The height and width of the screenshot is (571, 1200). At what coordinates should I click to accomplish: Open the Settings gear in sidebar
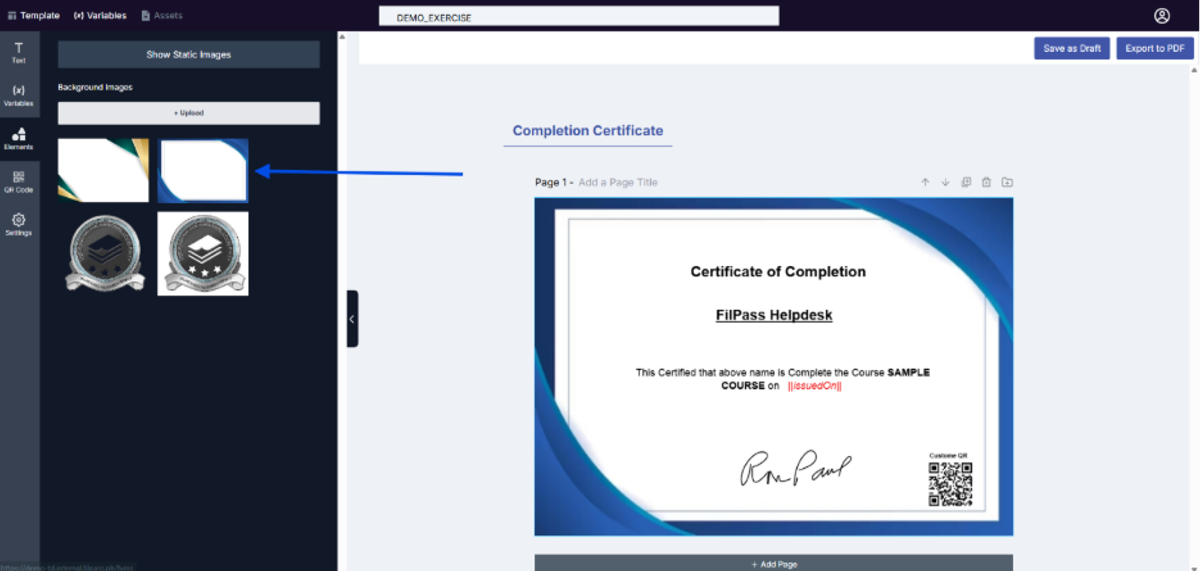(18, 225)
